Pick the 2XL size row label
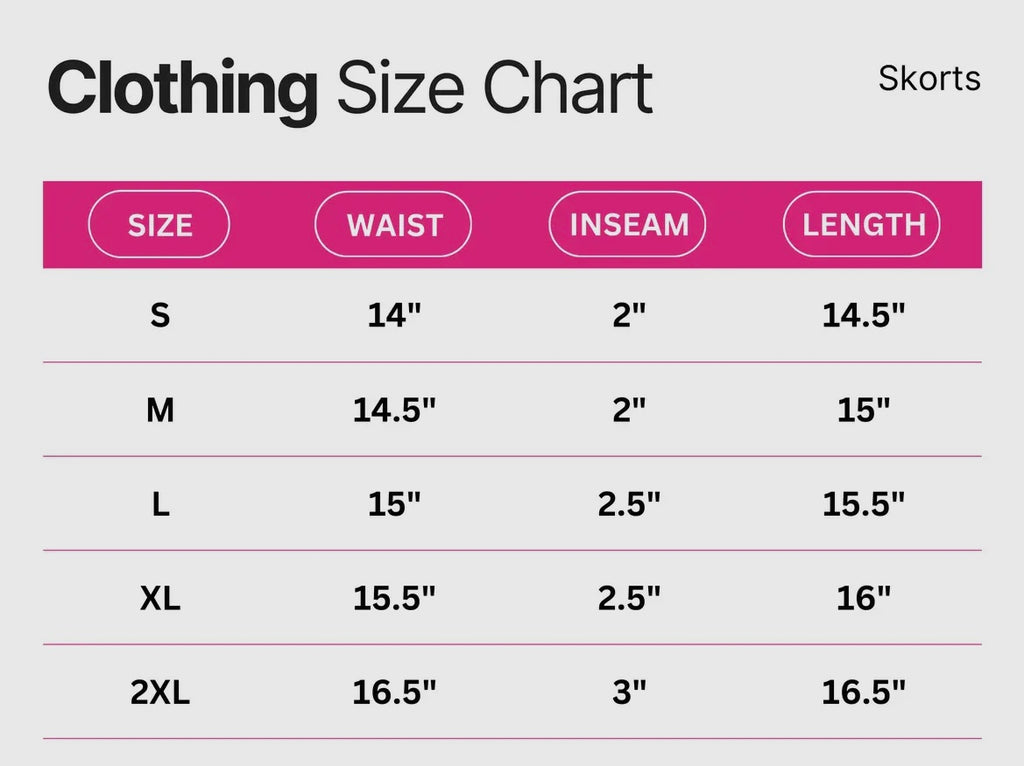The width and height of the screenshot is (1024, 766). pos(160,692)
